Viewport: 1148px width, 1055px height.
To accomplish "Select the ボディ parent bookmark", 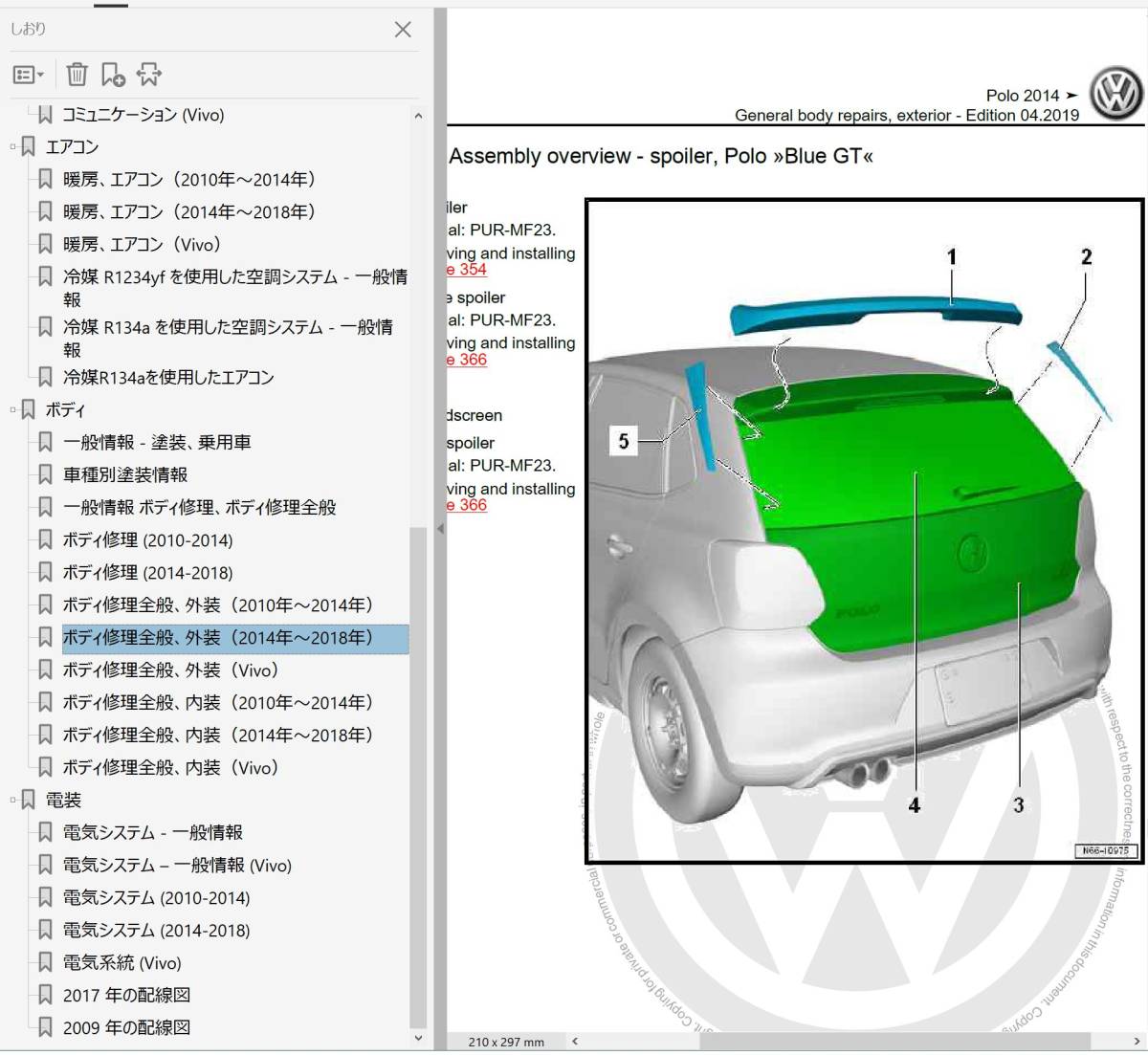I will 66,410.
